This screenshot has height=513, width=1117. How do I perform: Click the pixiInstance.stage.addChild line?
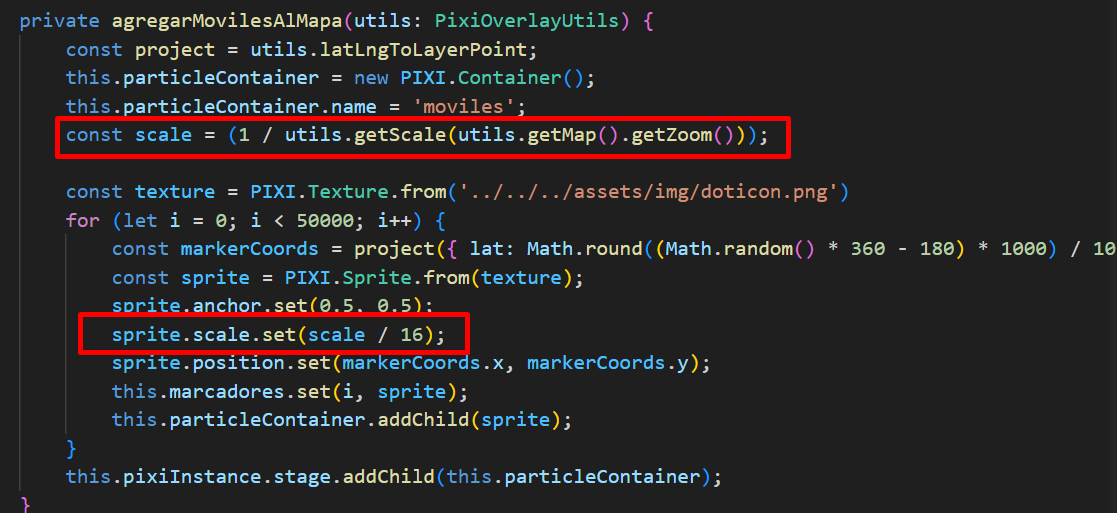pyautogui.click(x=394, y=477)
